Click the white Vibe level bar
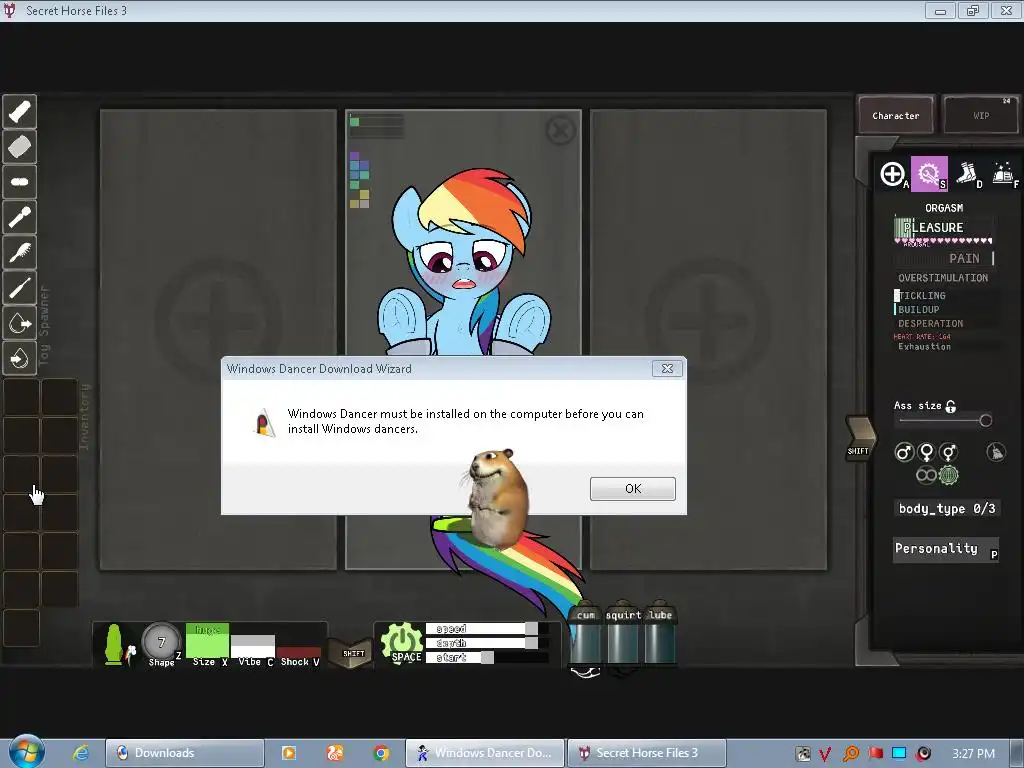Image resolution: width=1024 pixels, height=768 pixels. click(253, 647)
